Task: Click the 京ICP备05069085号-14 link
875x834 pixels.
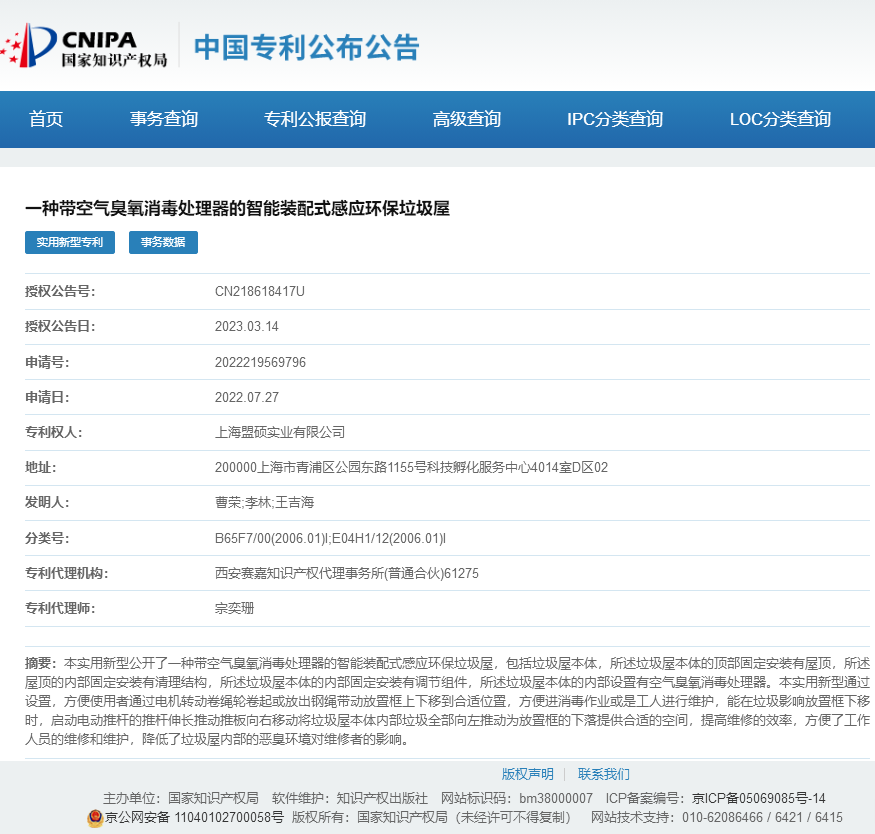Action: [x=759, y=798]
